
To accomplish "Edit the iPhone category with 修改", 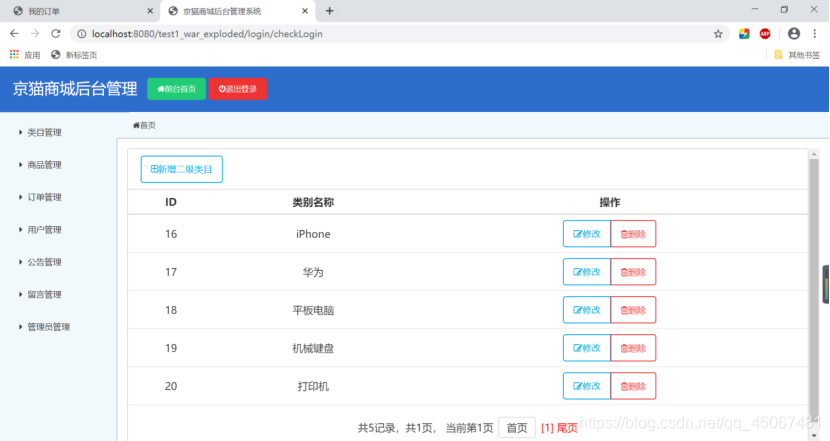I will (x=587, y=234).
